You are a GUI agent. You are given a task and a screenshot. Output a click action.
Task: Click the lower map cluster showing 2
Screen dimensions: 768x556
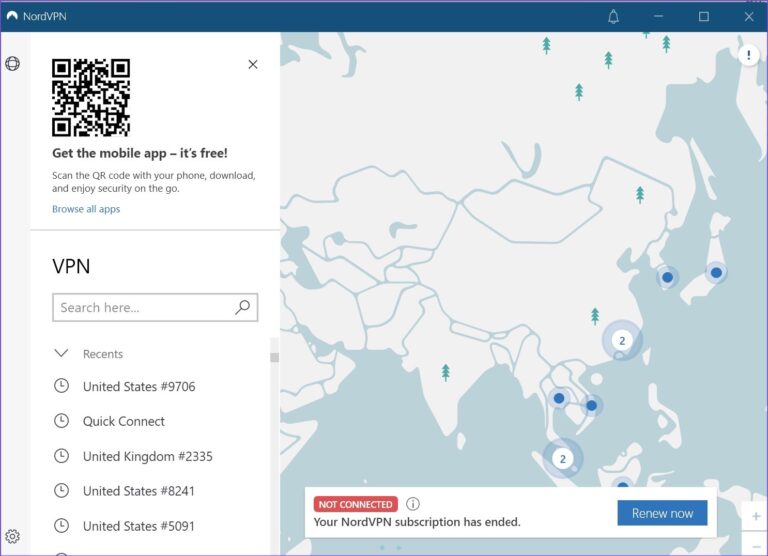(x=562, y=459)
